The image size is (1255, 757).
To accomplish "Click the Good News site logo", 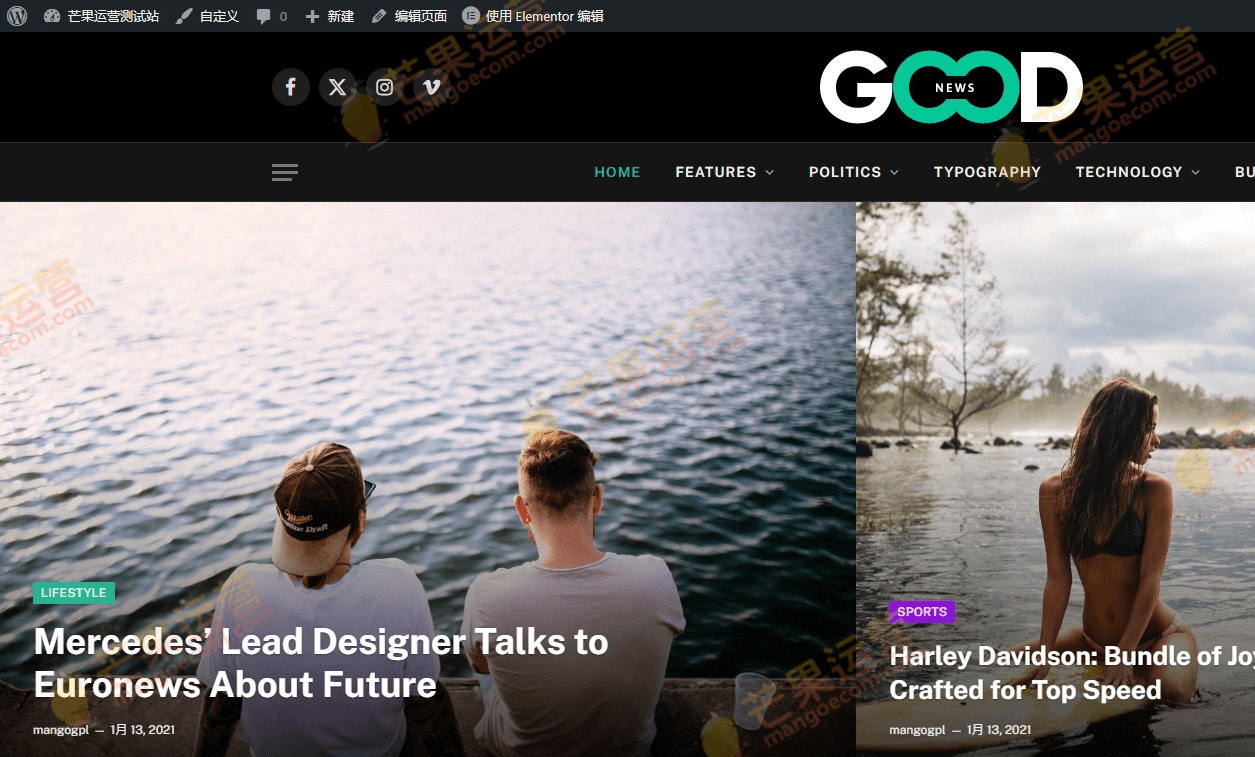I will point(951,87).
